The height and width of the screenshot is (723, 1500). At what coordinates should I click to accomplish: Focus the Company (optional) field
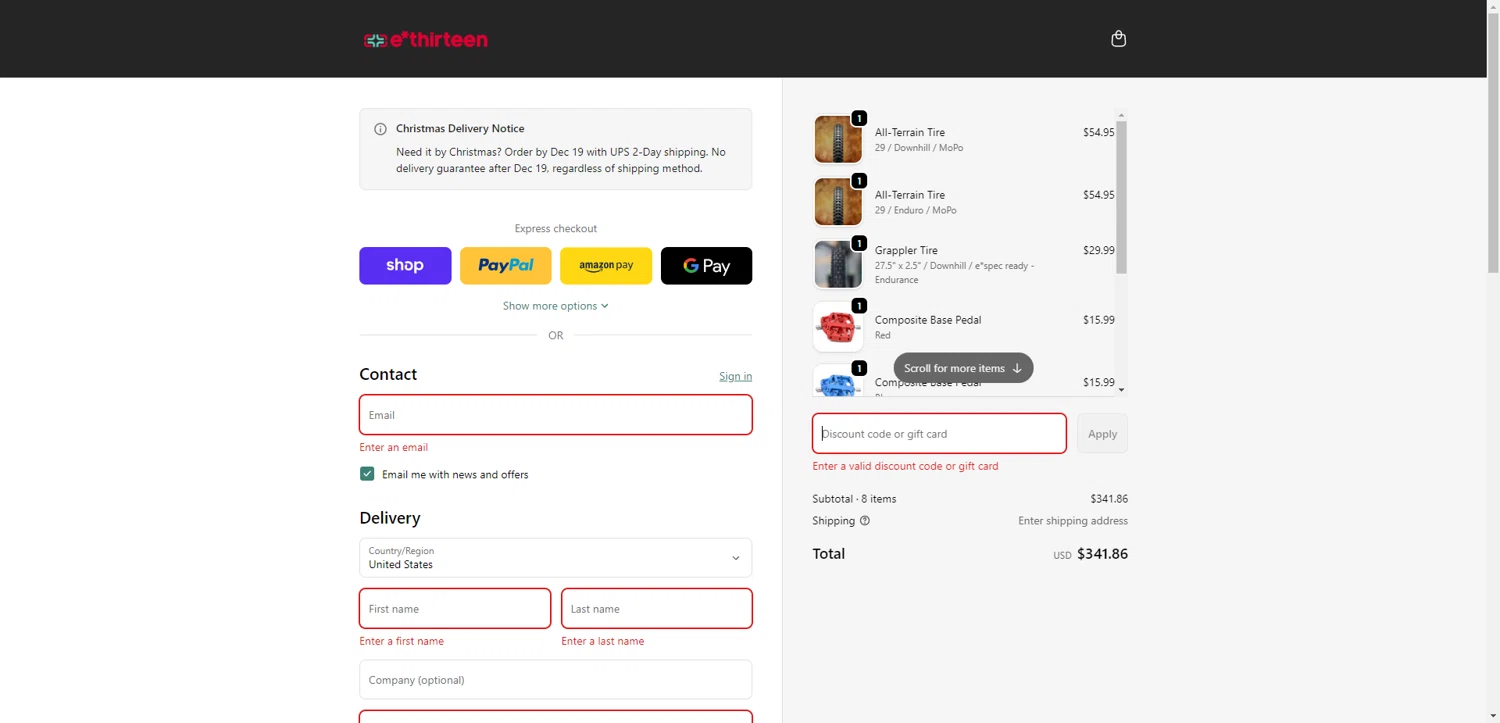coord(555,680)
